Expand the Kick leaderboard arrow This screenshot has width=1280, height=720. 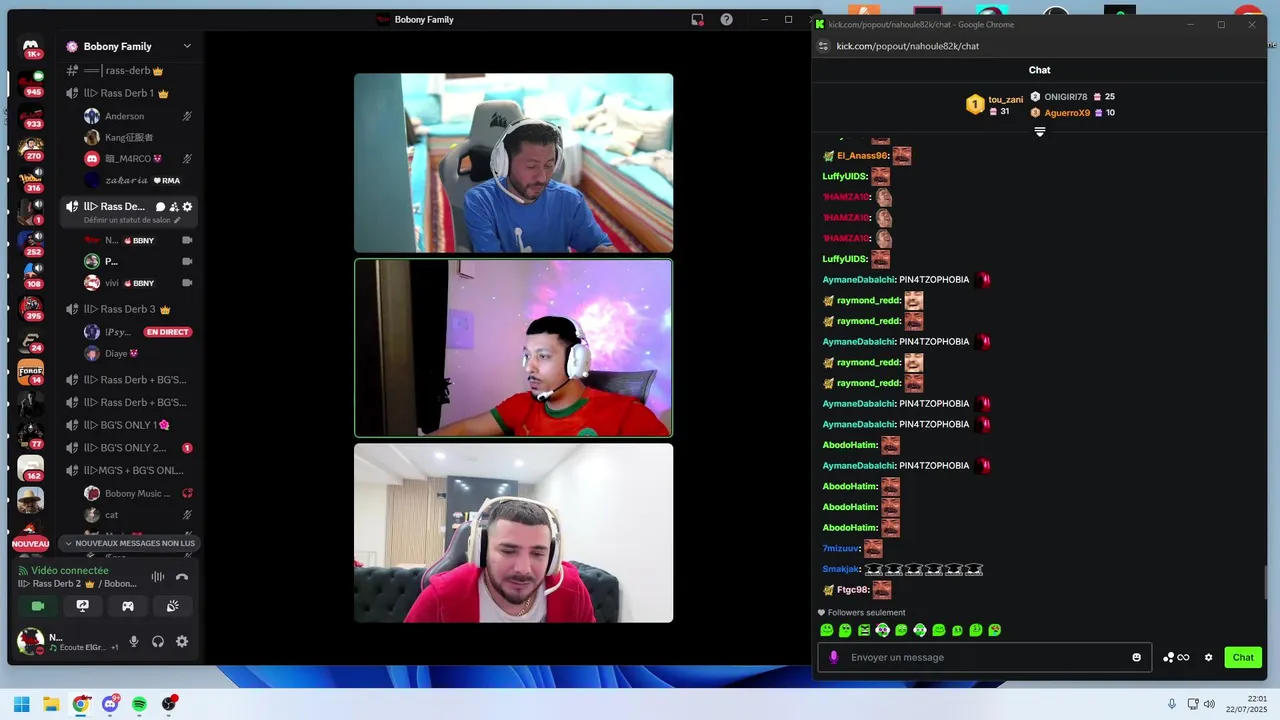point(1040,132)
